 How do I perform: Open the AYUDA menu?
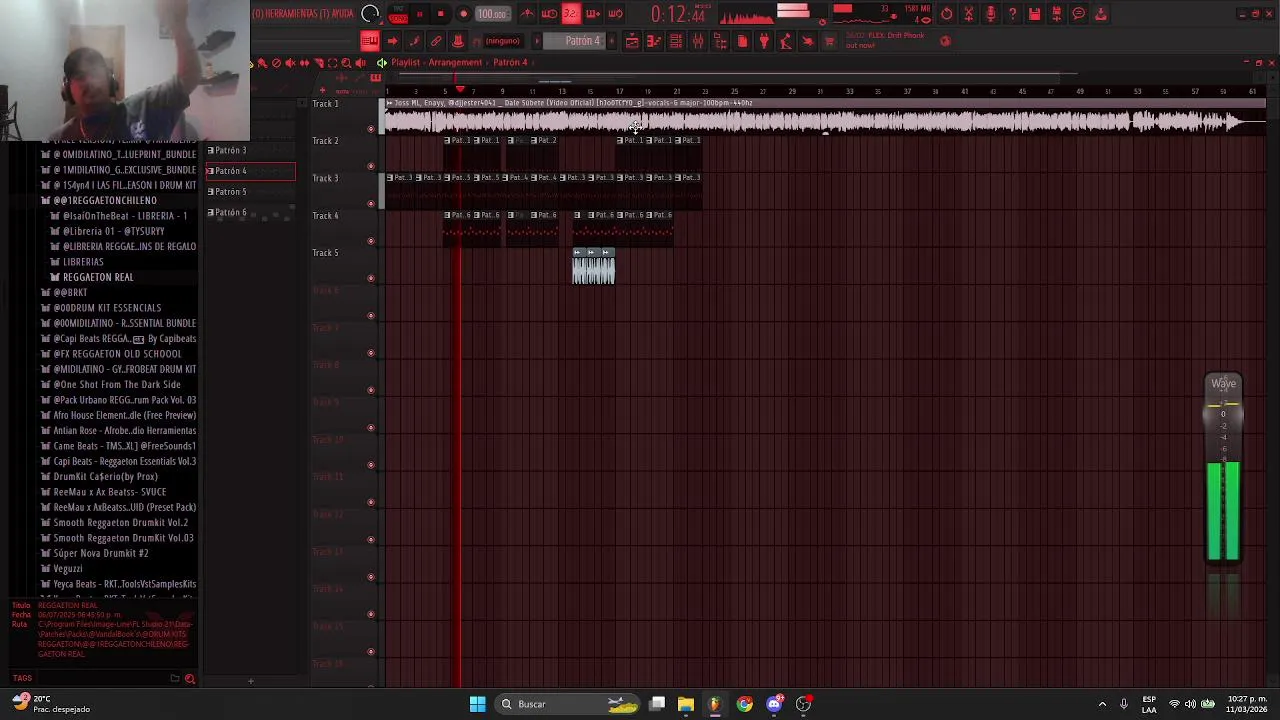tap(342, 13)
